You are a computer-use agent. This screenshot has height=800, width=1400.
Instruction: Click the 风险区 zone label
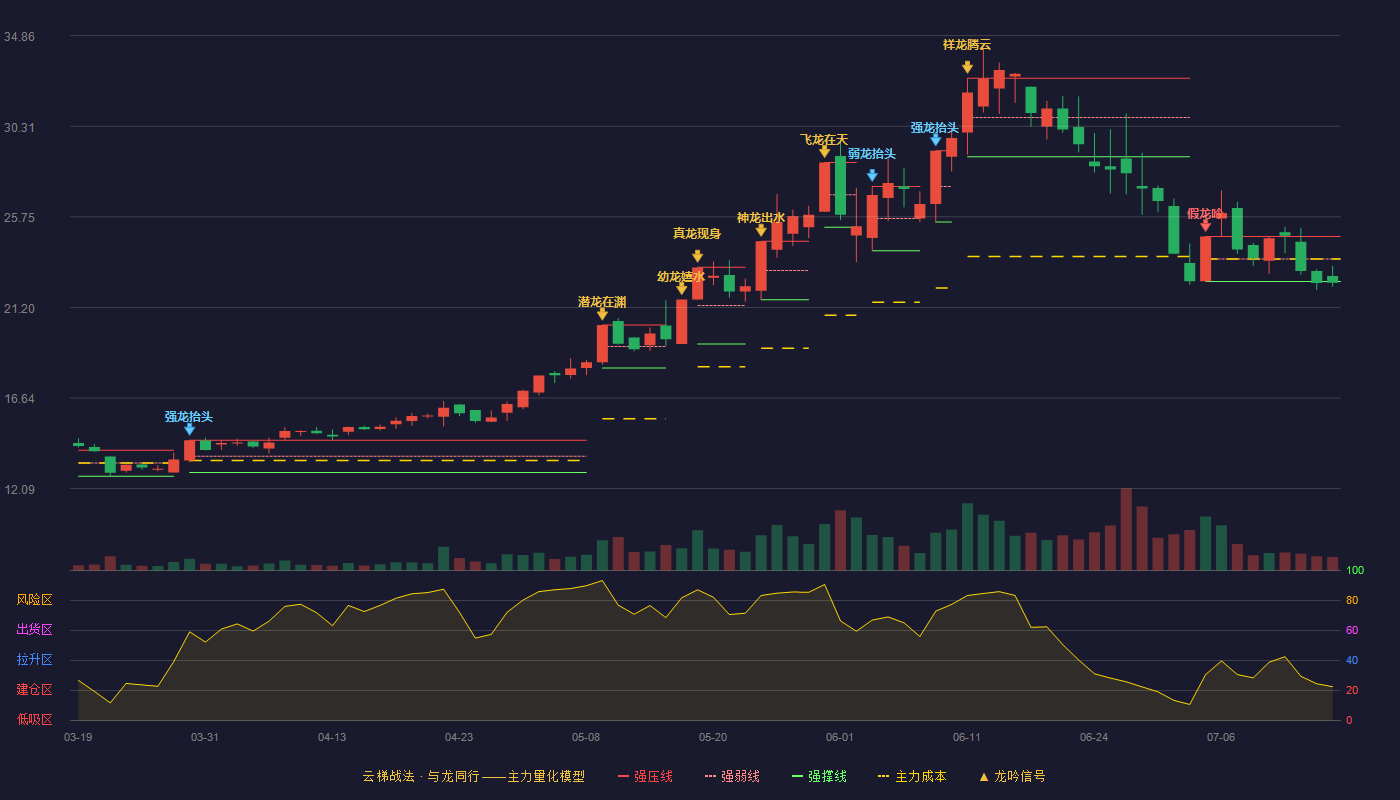pyautogui.click(x=34, y=600)
